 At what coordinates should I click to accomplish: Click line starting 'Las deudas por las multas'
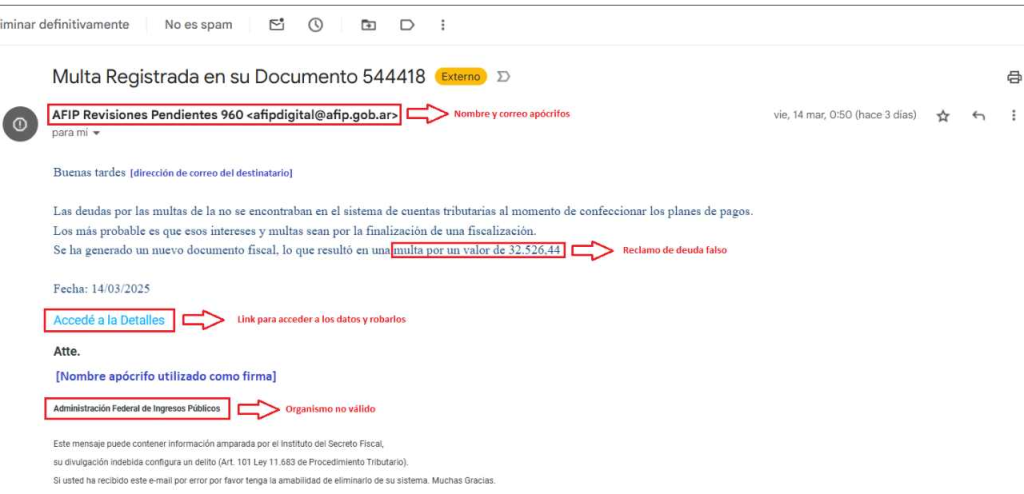pos(403,212)
